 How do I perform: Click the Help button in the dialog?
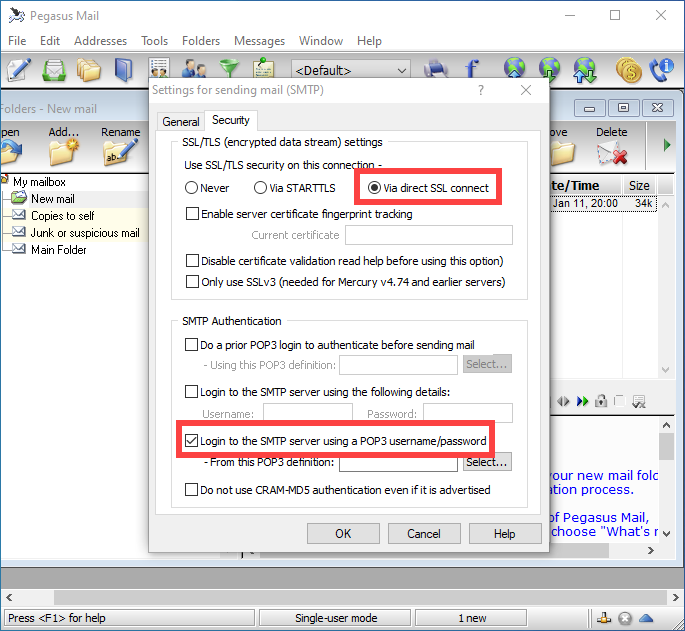point(505,534)
